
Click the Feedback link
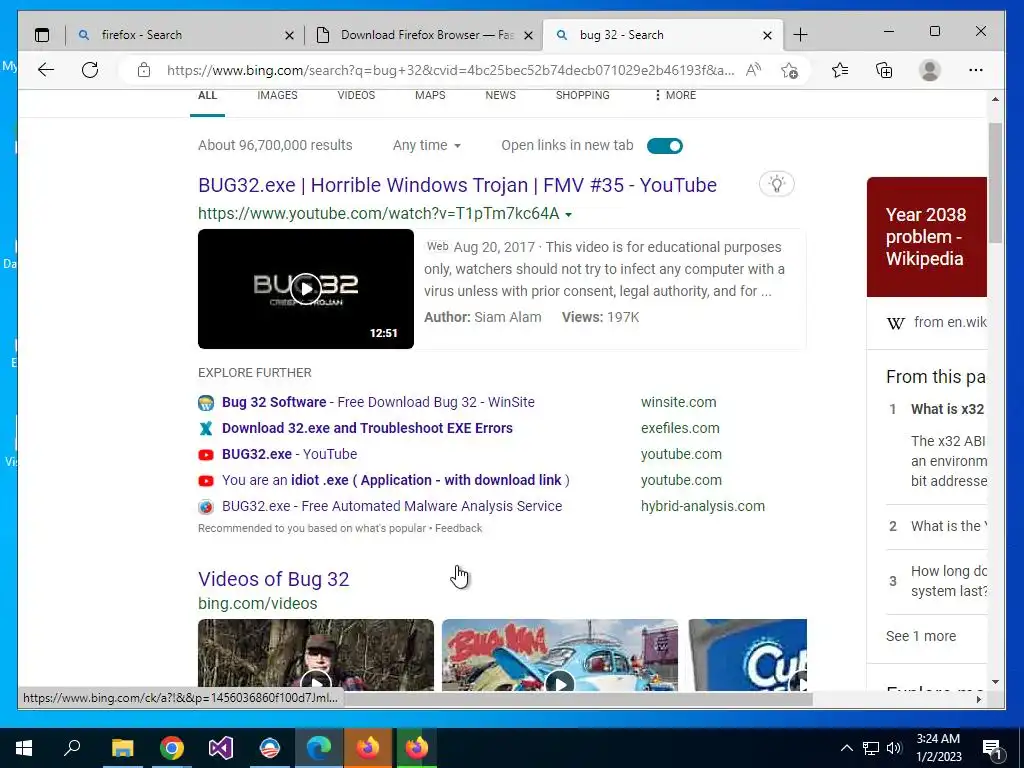pos(458,528)
